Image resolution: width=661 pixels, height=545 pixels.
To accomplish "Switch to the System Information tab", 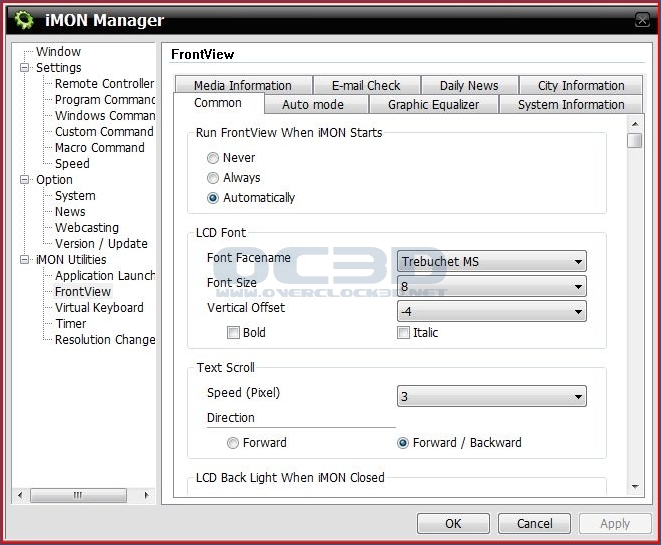I will [x=571, y=104].
